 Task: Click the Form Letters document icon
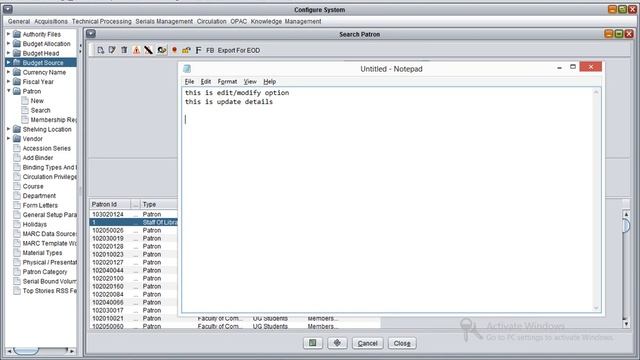click(x=17, y=205)
